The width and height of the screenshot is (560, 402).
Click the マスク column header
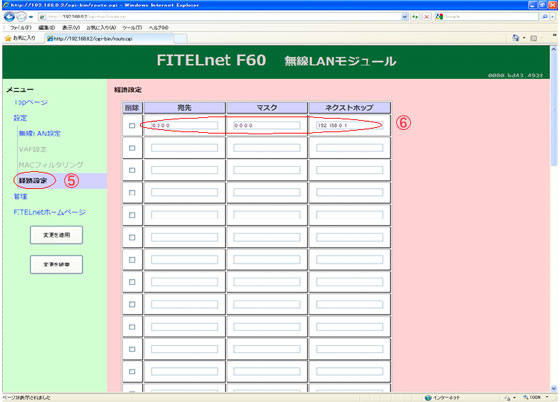(x=267, y=107)
